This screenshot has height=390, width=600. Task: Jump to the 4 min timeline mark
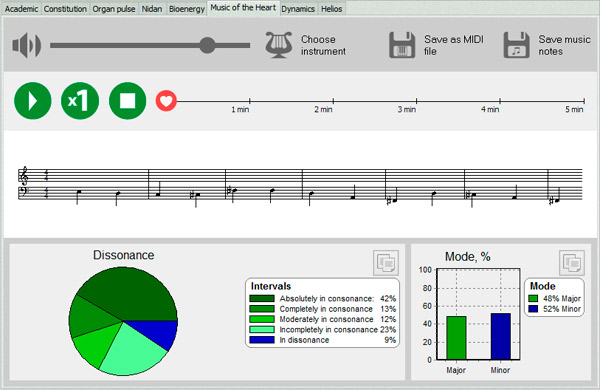[500, 101]
